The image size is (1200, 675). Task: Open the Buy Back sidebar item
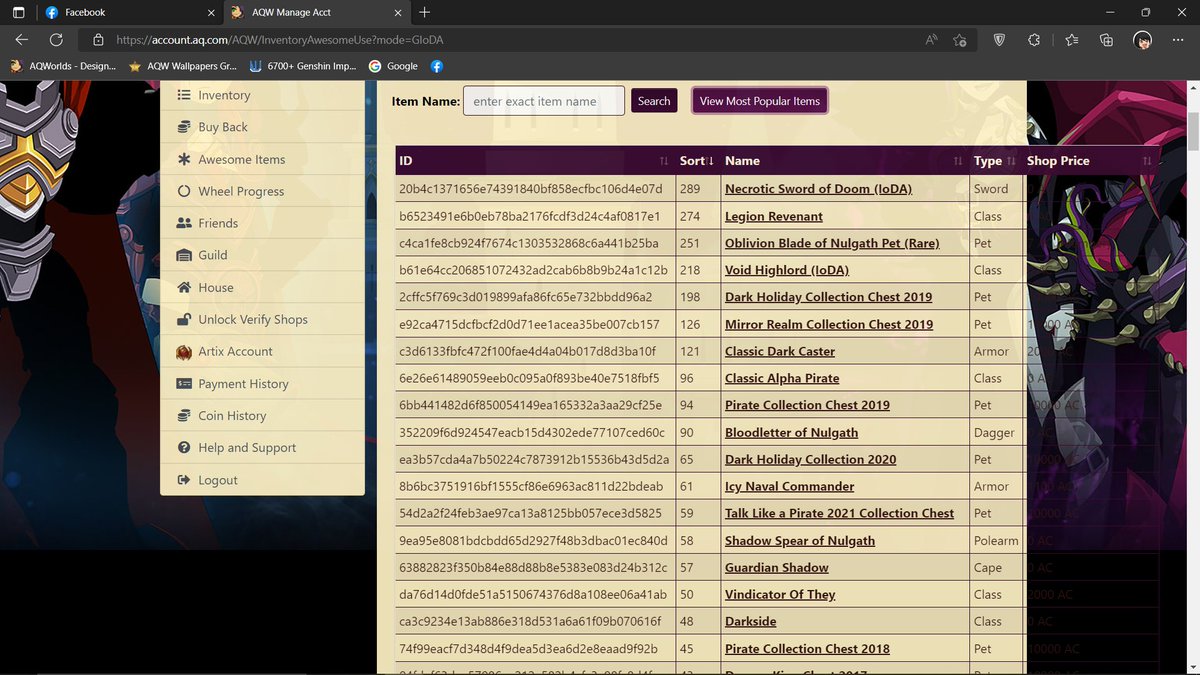[262, 127]
